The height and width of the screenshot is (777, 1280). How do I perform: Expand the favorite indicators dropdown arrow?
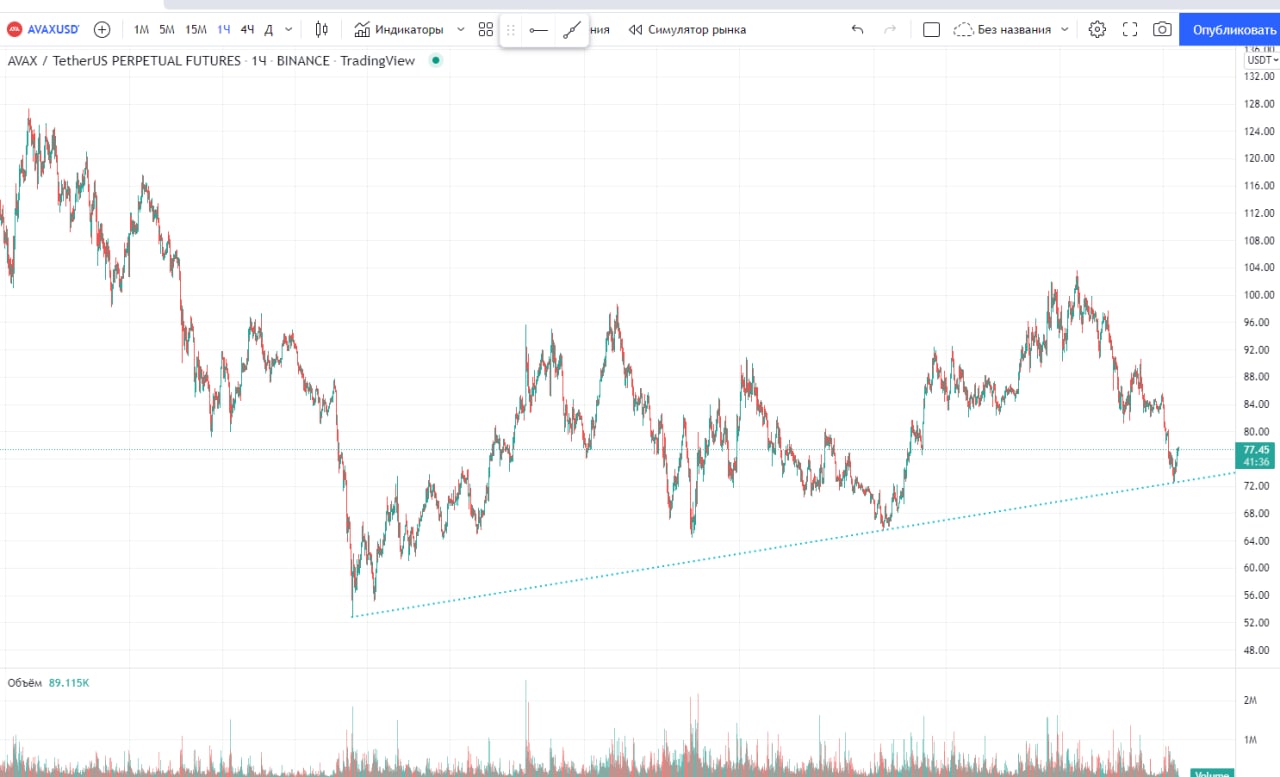tap(460, 29)
